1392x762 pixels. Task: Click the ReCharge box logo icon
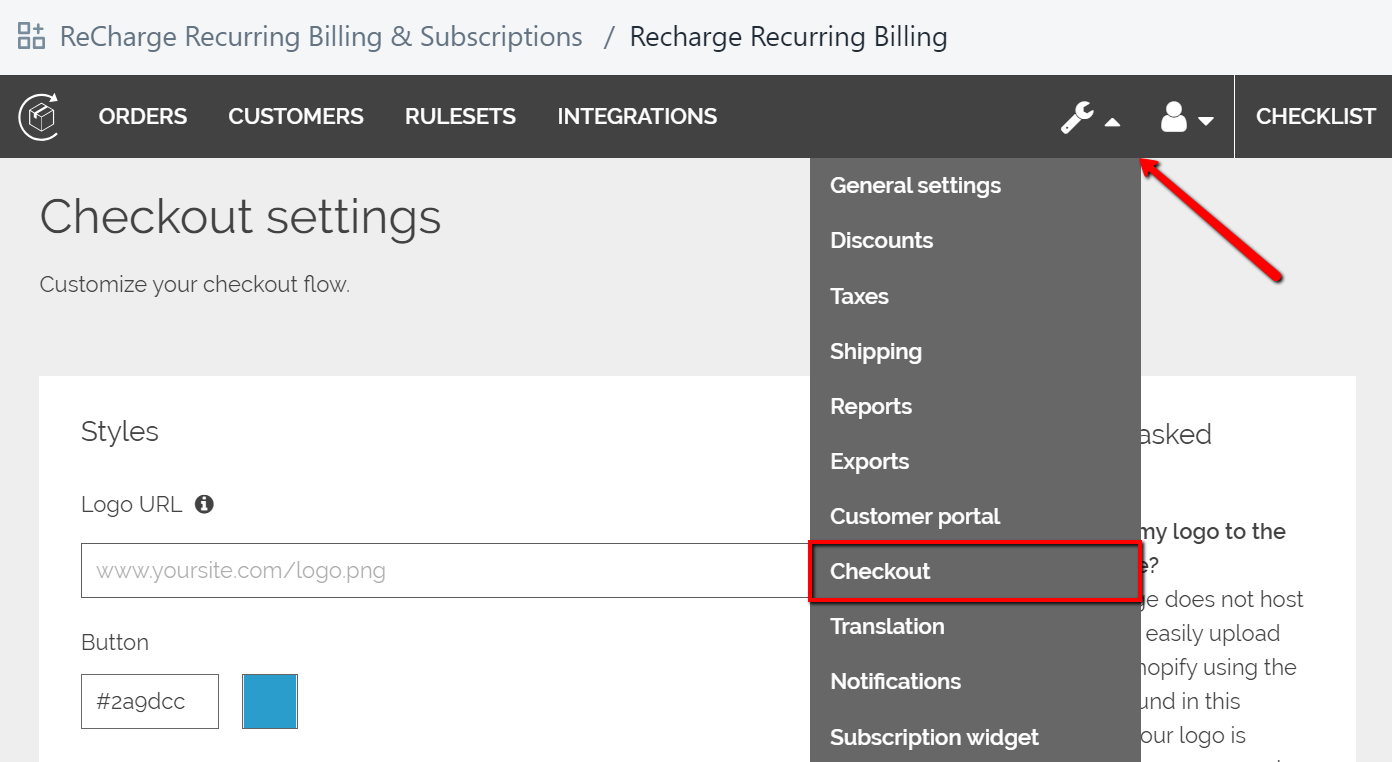[x=38, y=116]
